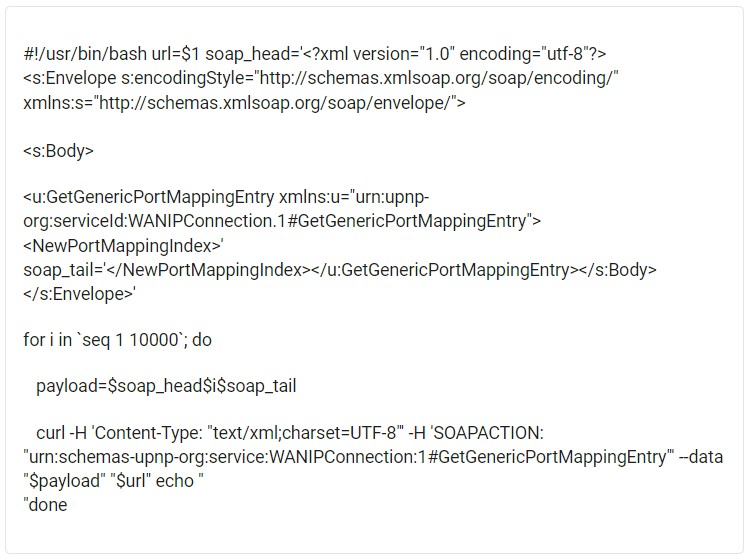748x560 pixels.
Task: Click the 'for i in `seq 1 10000`; do' line
Action: (x=117, y=340)
